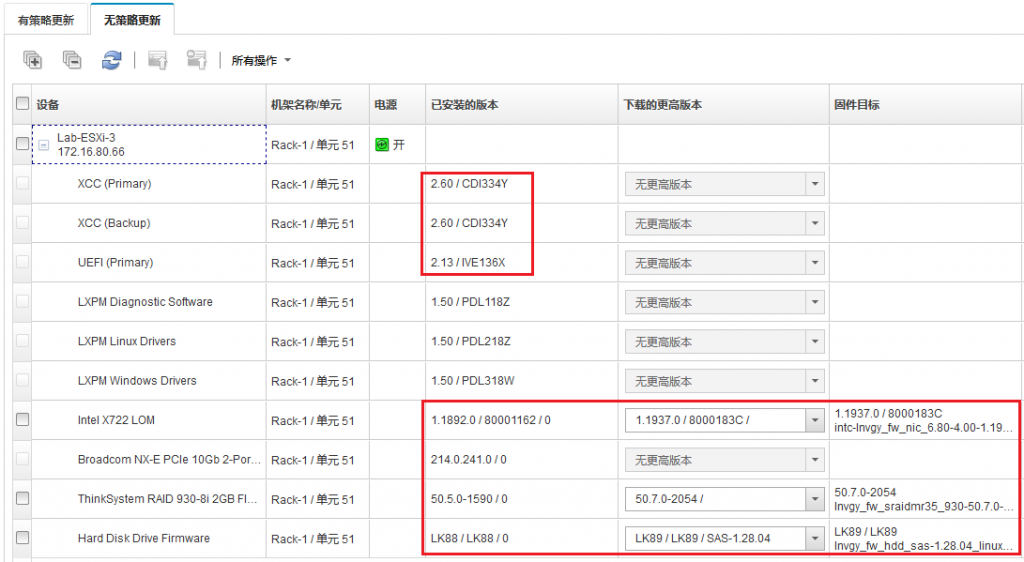Click the collapse all toolbar icon
1024x562 pixels.
point(72,60)
